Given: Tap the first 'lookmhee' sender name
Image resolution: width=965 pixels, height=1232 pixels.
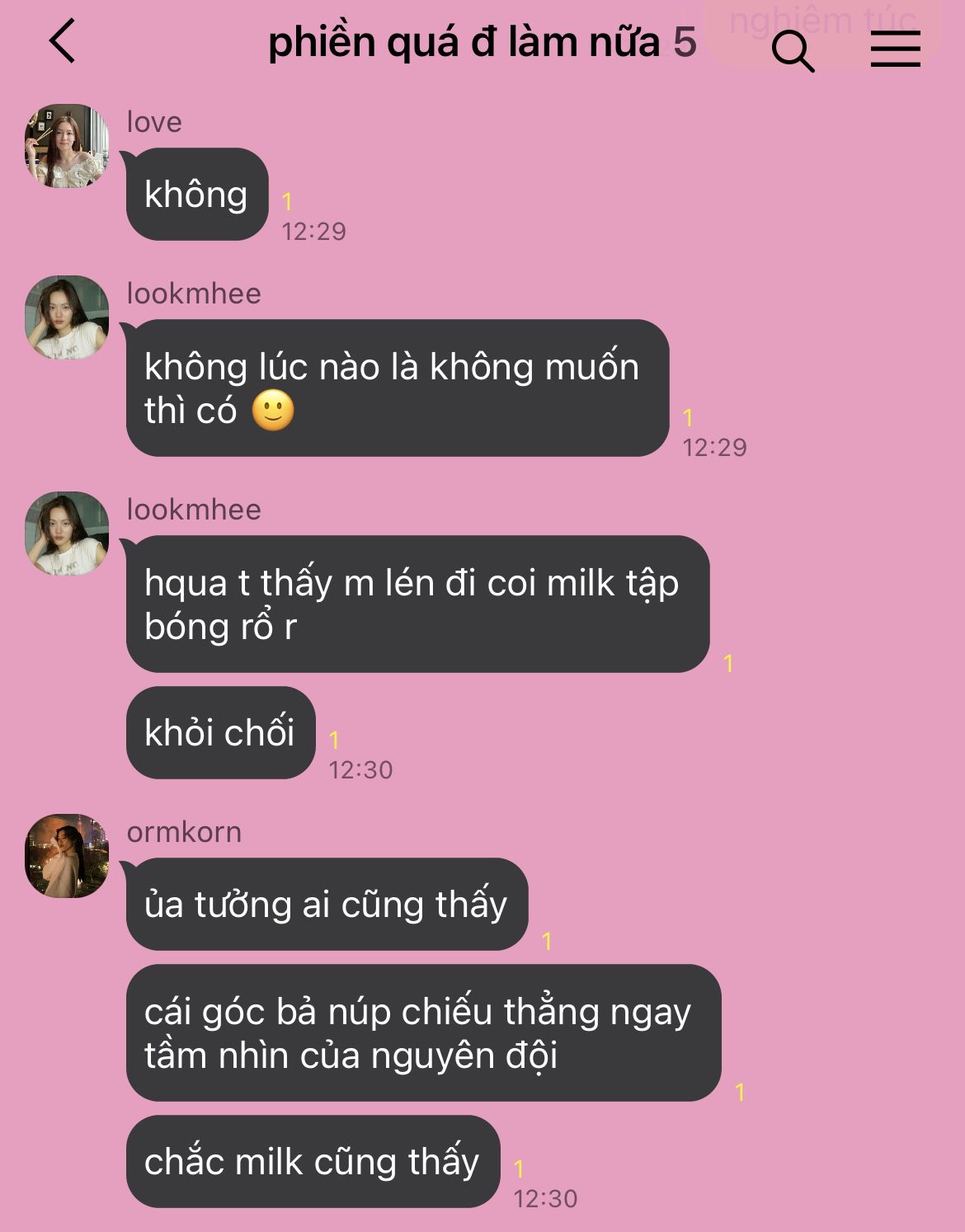Looking at the screenshot, I should coord(194,294).
